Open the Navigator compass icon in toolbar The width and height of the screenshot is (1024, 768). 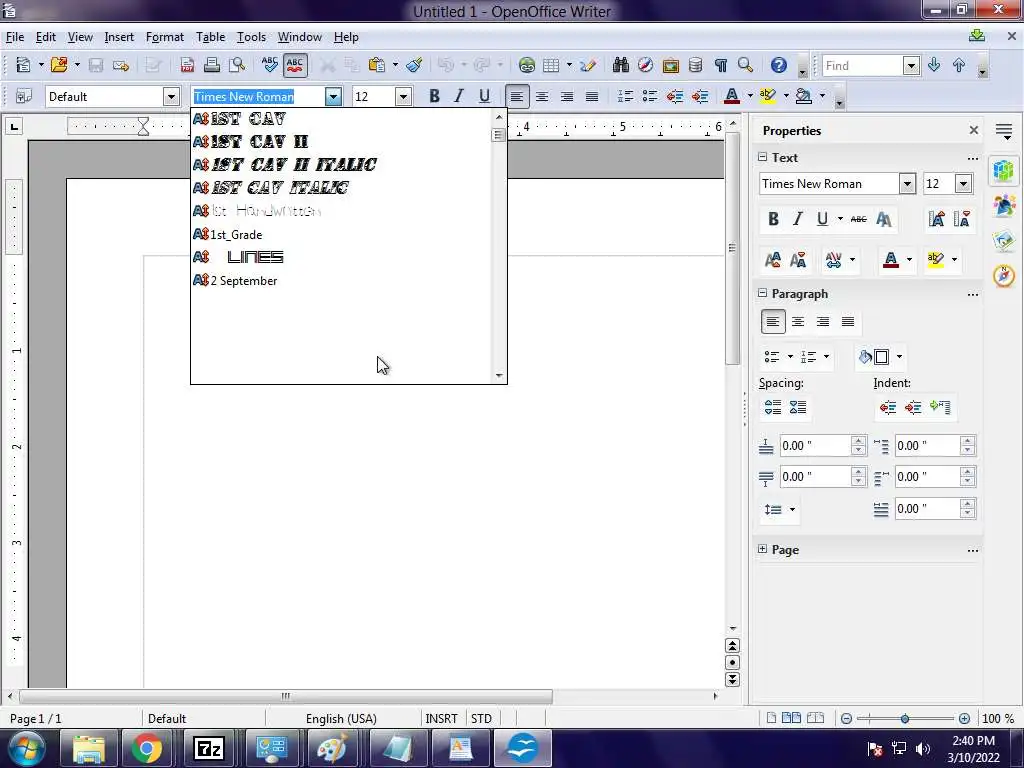click(x=645, y=65)
